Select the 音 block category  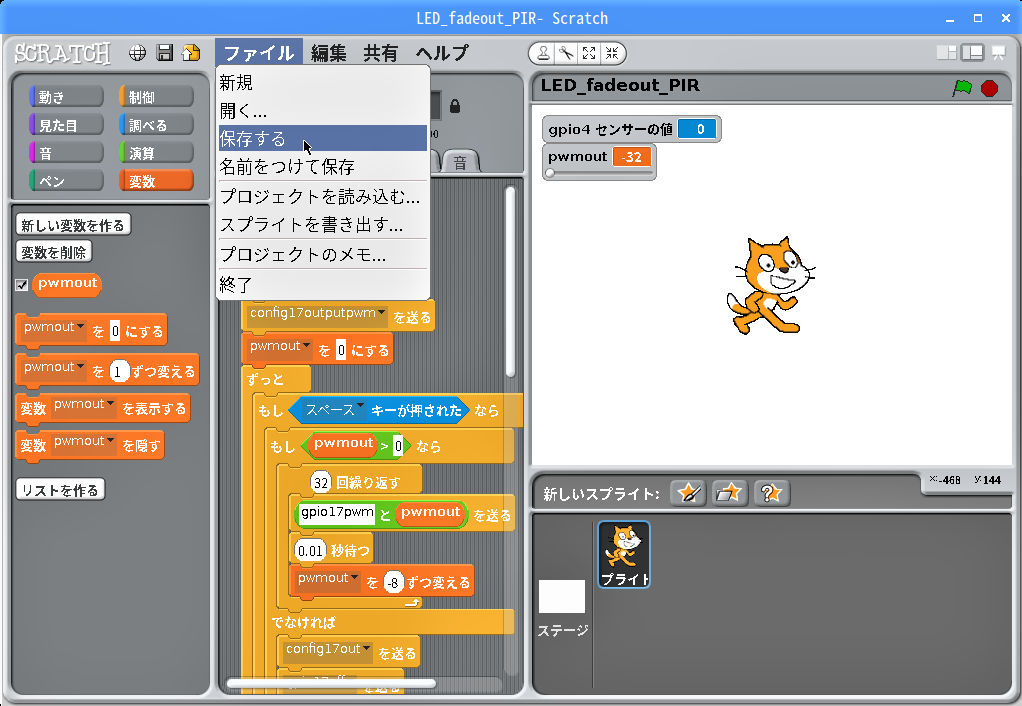coord(66,153)
